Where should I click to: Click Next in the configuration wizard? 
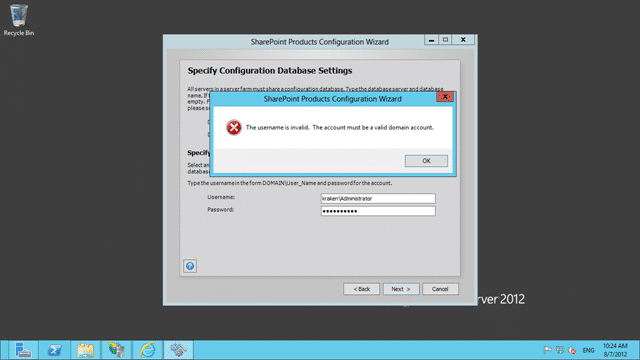pos(401,289)
